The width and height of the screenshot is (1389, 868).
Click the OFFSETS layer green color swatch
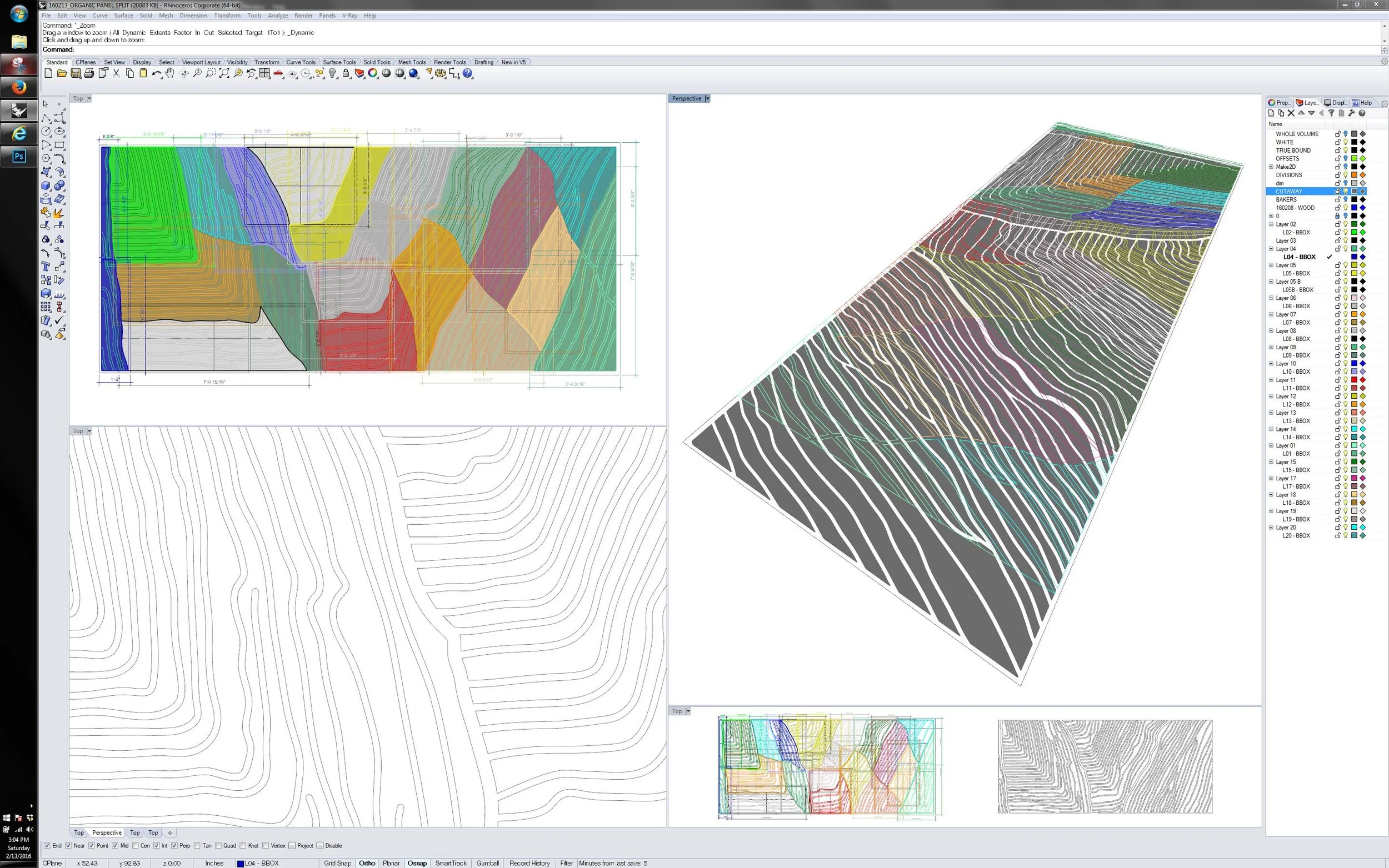coord(1354,158)
